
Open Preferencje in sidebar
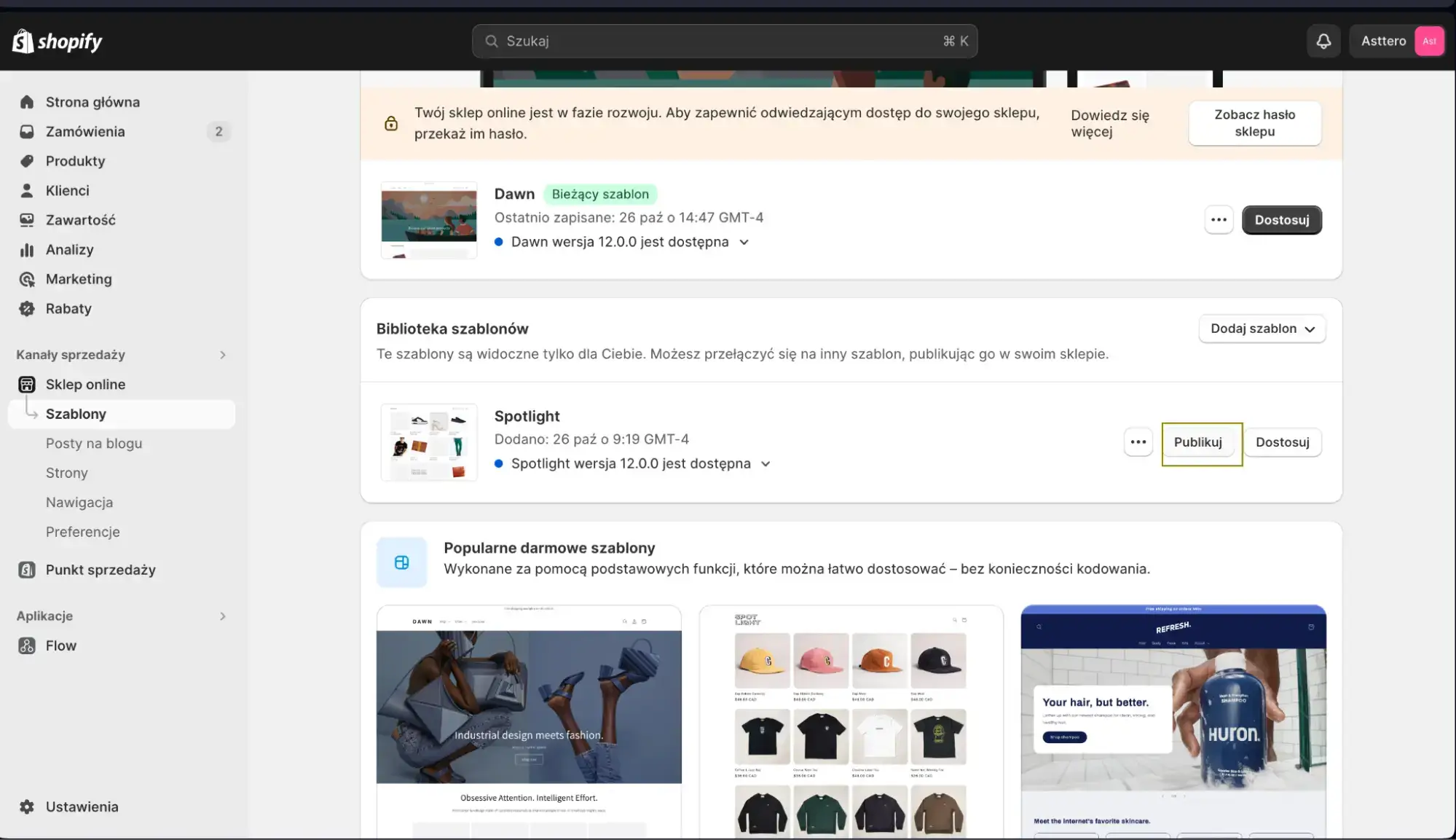[x=83, y=532]
